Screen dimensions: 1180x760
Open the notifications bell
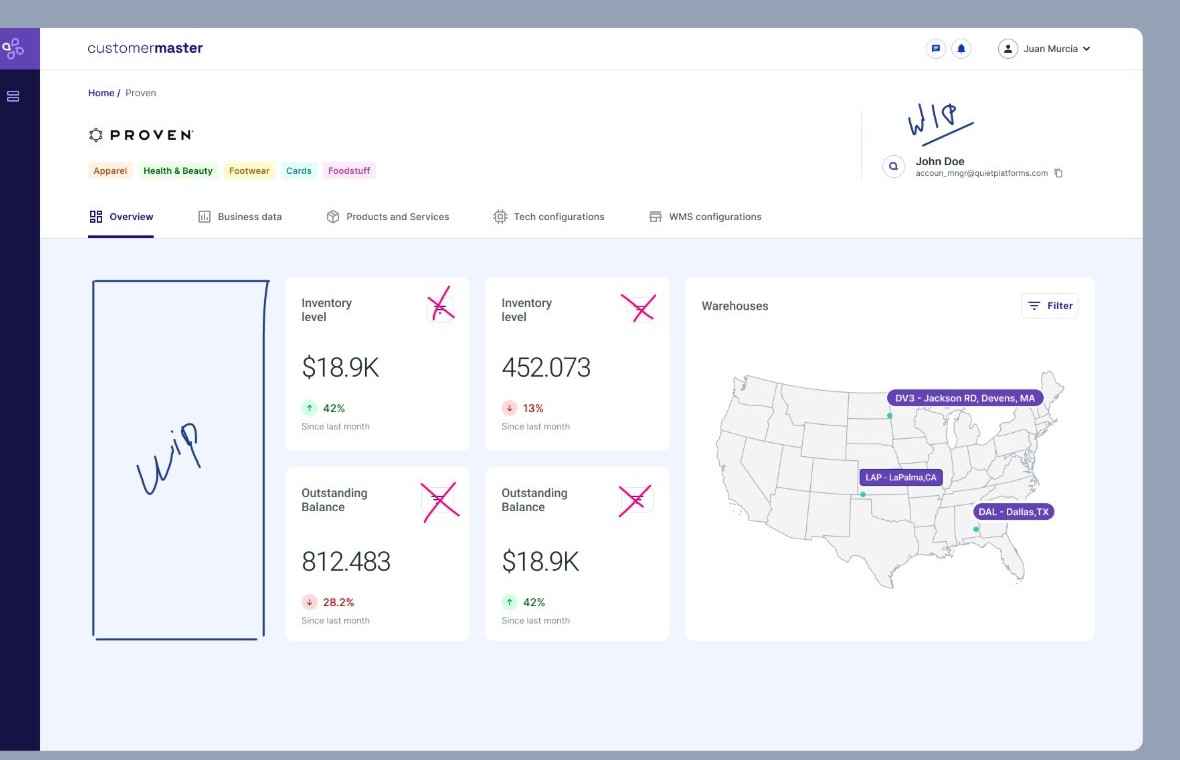[x=961, y=49]
